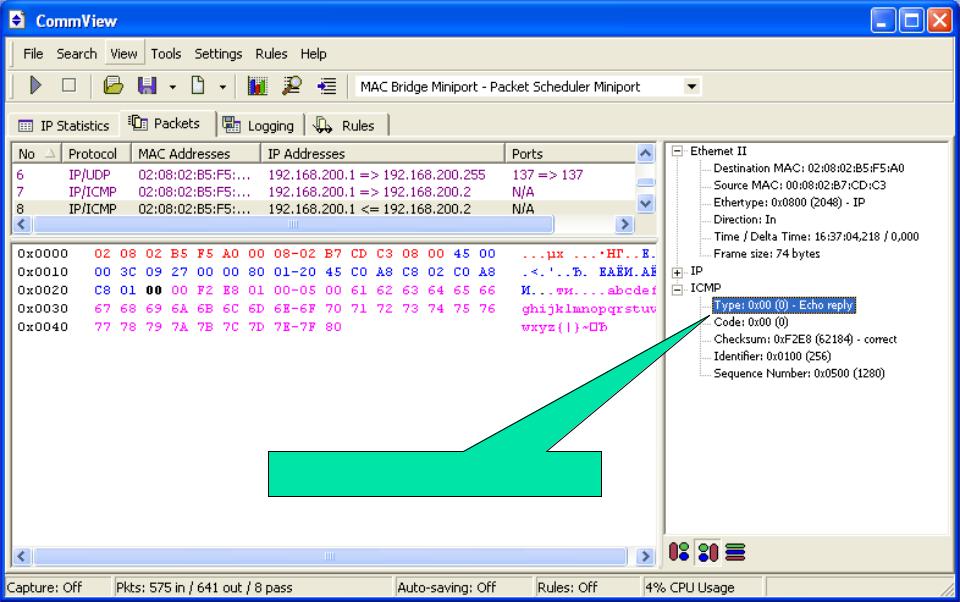Viewport: 960px width, 602px height.
Task: Click the clear/new document icon
Action: 198,85
